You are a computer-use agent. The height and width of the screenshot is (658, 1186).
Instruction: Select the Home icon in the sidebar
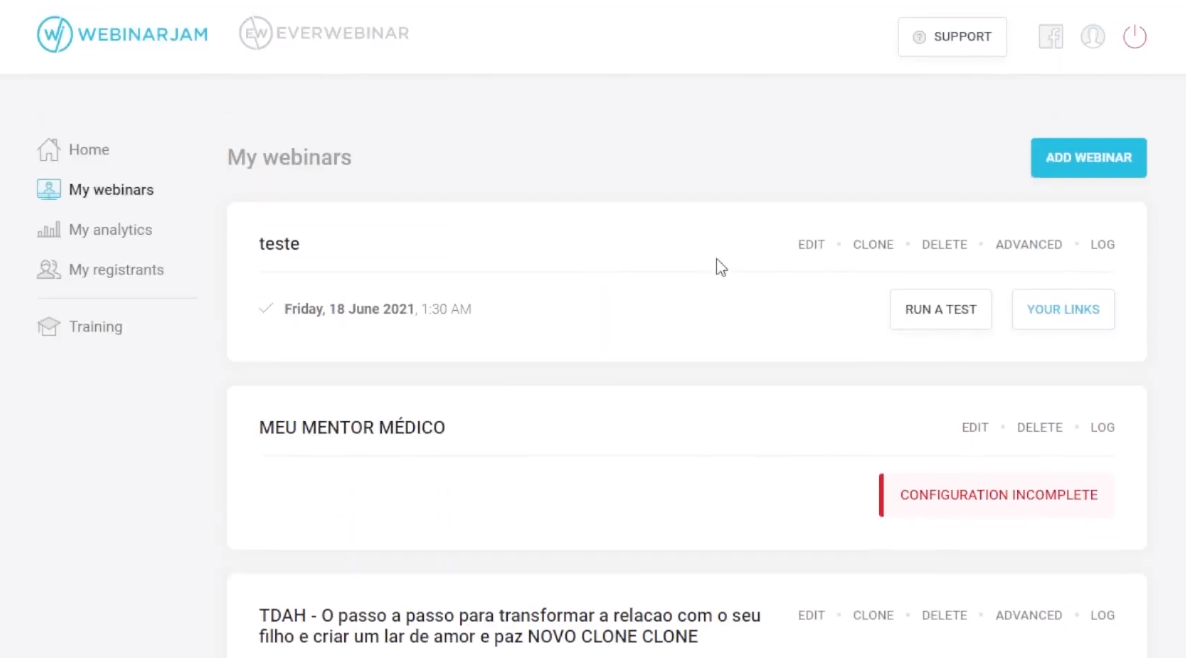pyautogui.click(x=48, y=149)
